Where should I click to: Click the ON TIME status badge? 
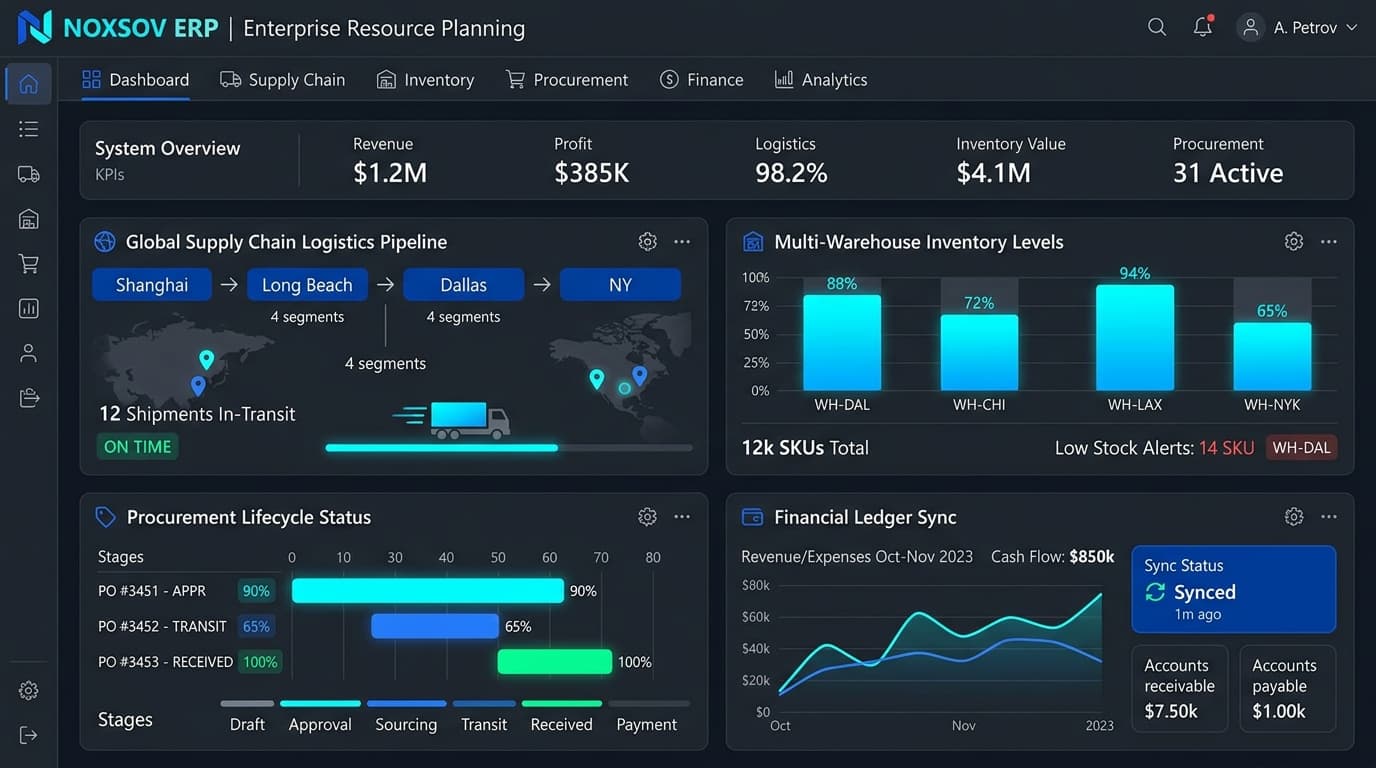tap(138, 447)
